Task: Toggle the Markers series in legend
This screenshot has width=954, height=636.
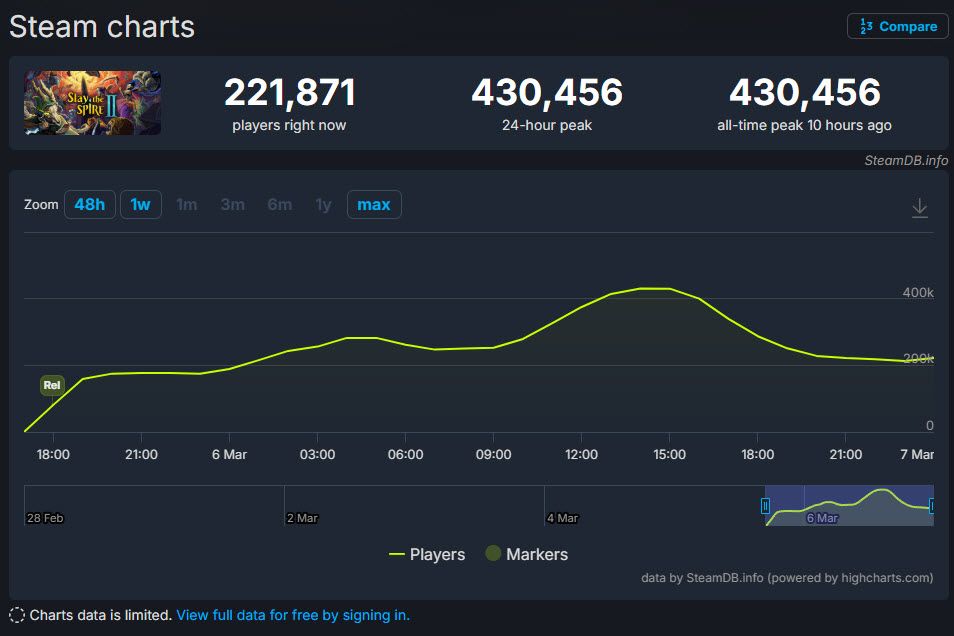Action: 526,554
